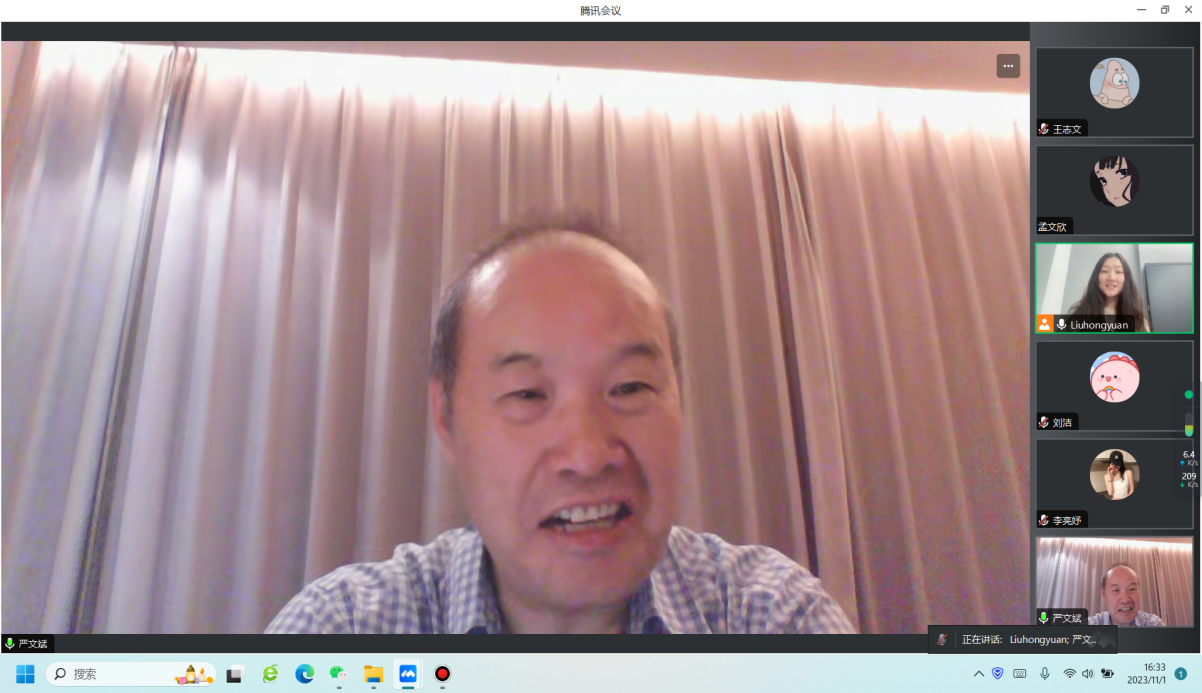1202x693 pixels.
Task: Toggle the muted mic in the speaking bar
Action: pos(942,639)
